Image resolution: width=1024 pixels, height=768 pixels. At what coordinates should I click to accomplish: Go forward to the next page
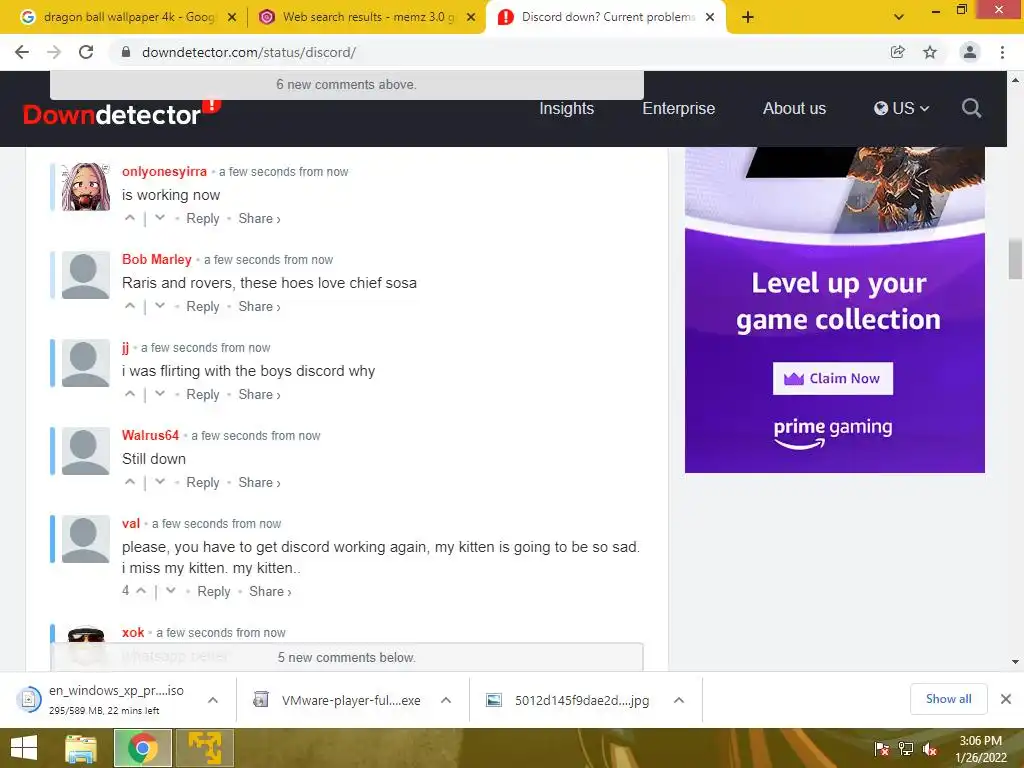(54, 52)
